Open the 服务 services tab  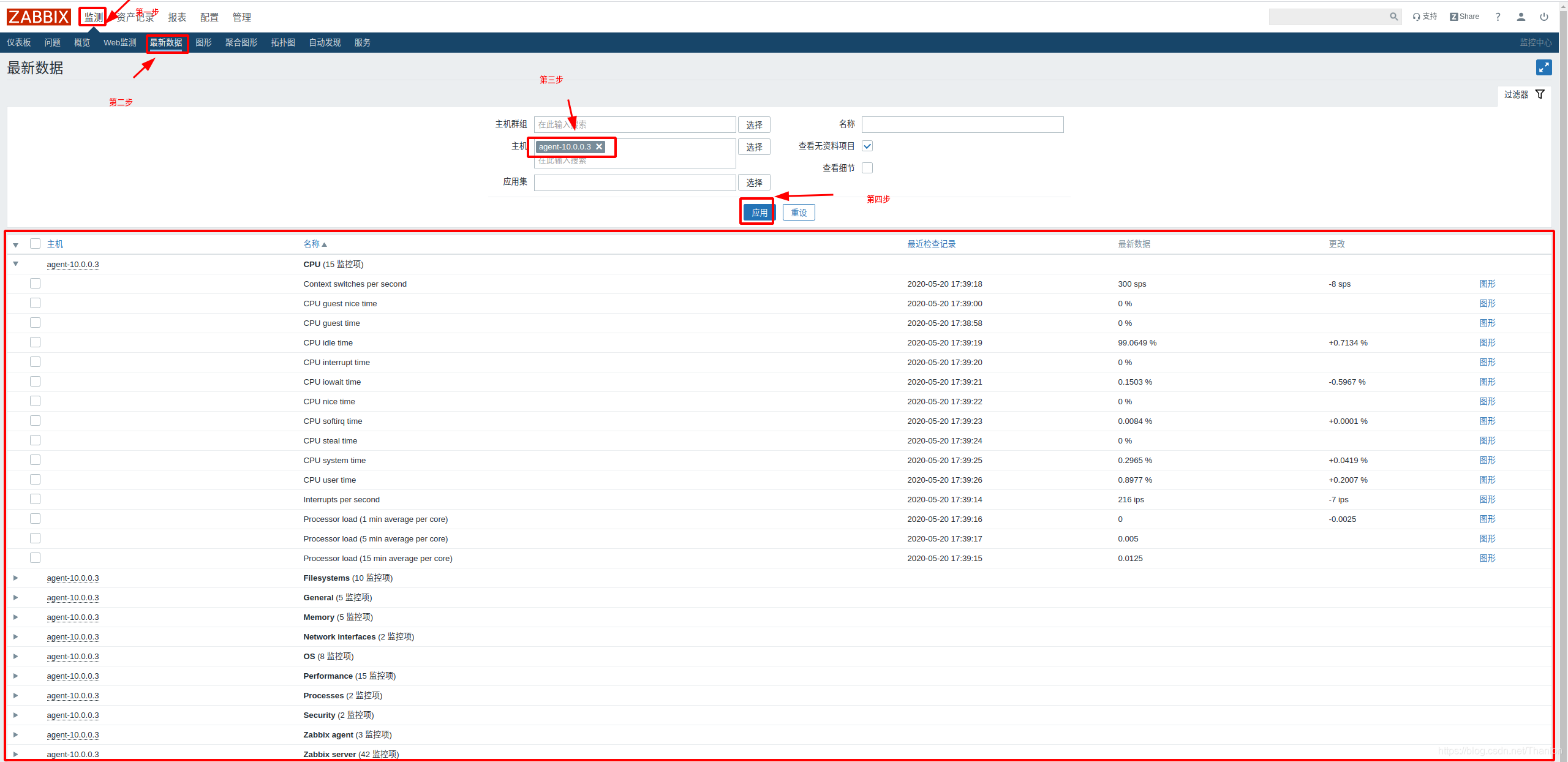363,42
